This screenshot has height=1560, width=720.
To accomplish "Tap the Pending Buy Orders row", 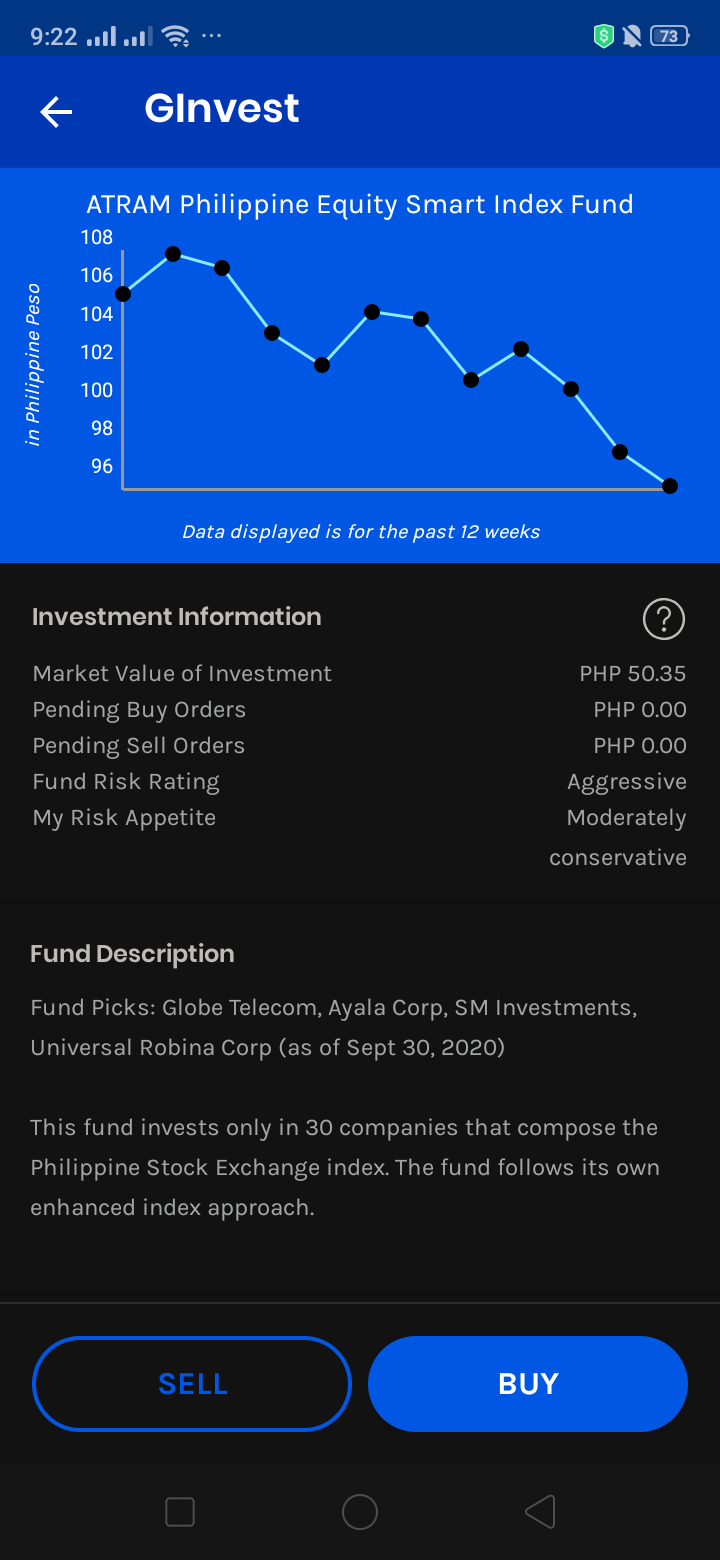I will 360,710.
